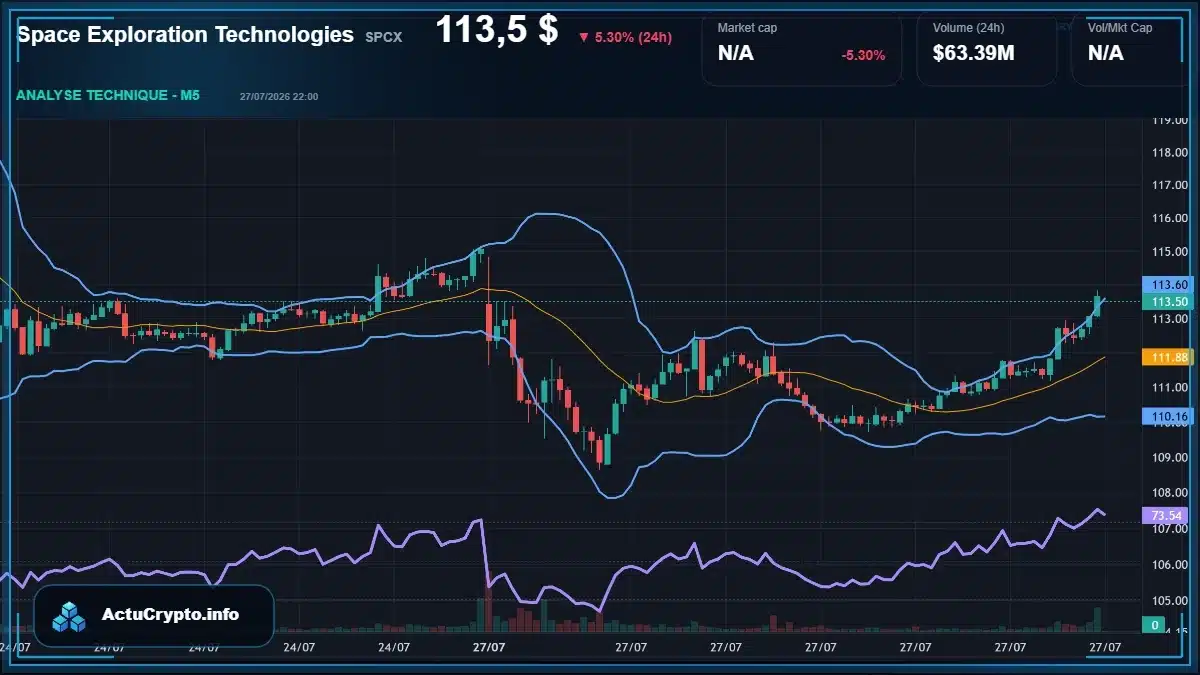The image size is (1200, 675).
Task: Click the green 113.50 price tag
Action: tap(1169, 302)
